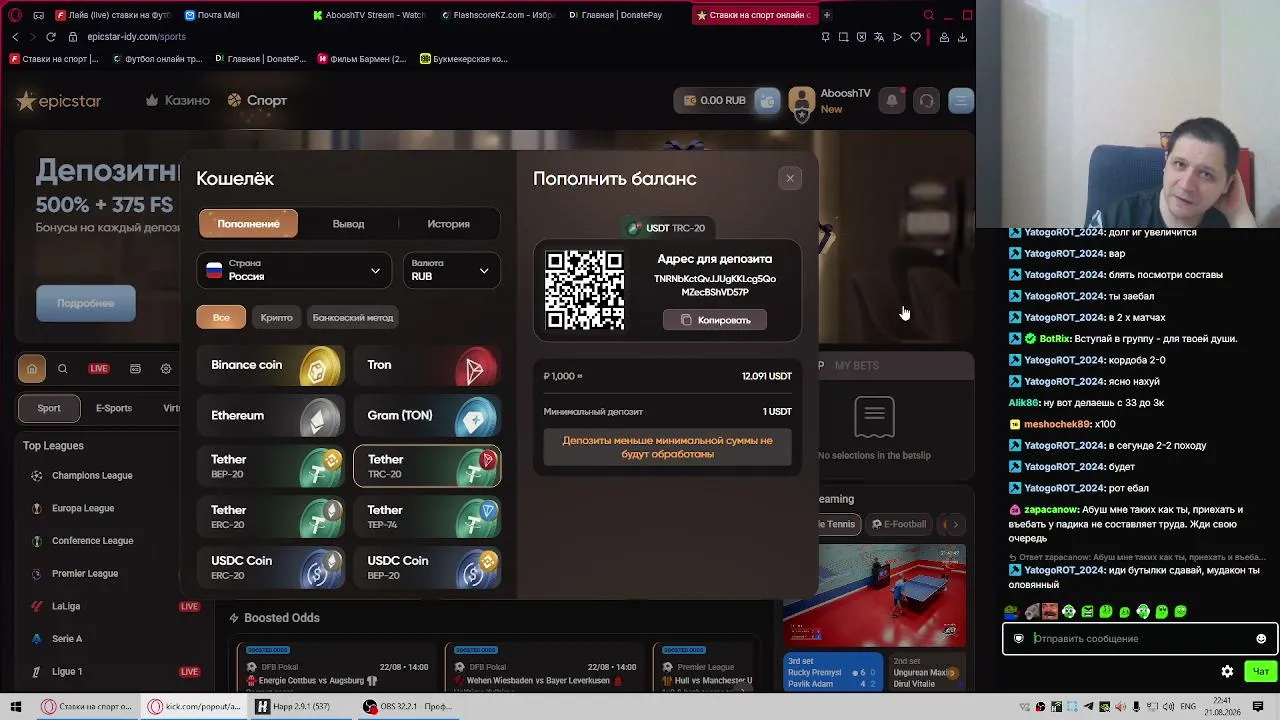Select Tether ERC-20 payment method
This screenshot has width=1280, height=720.
271,517
